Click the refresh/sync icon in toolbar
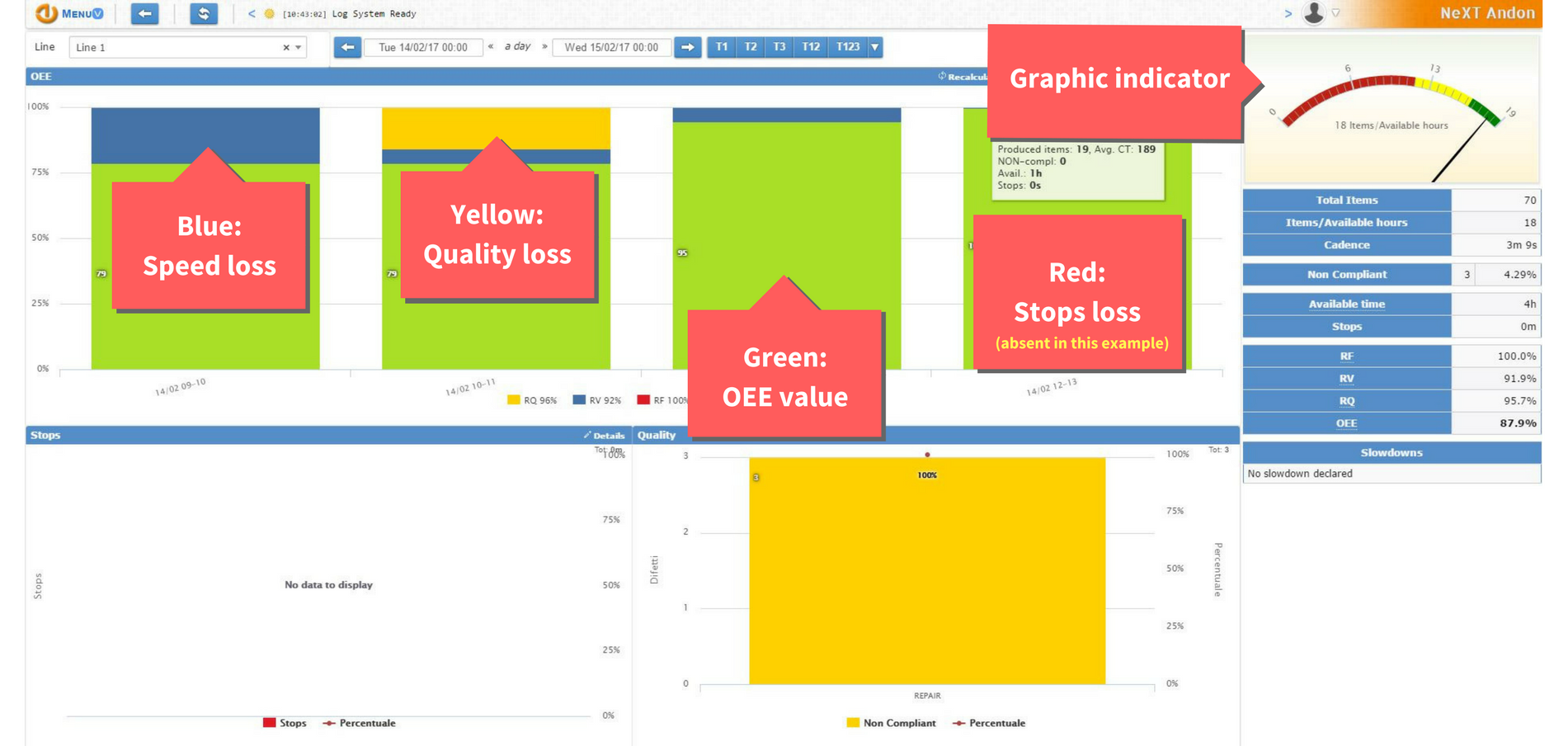Screen dimensions: 1568x746 click(205, 13)
